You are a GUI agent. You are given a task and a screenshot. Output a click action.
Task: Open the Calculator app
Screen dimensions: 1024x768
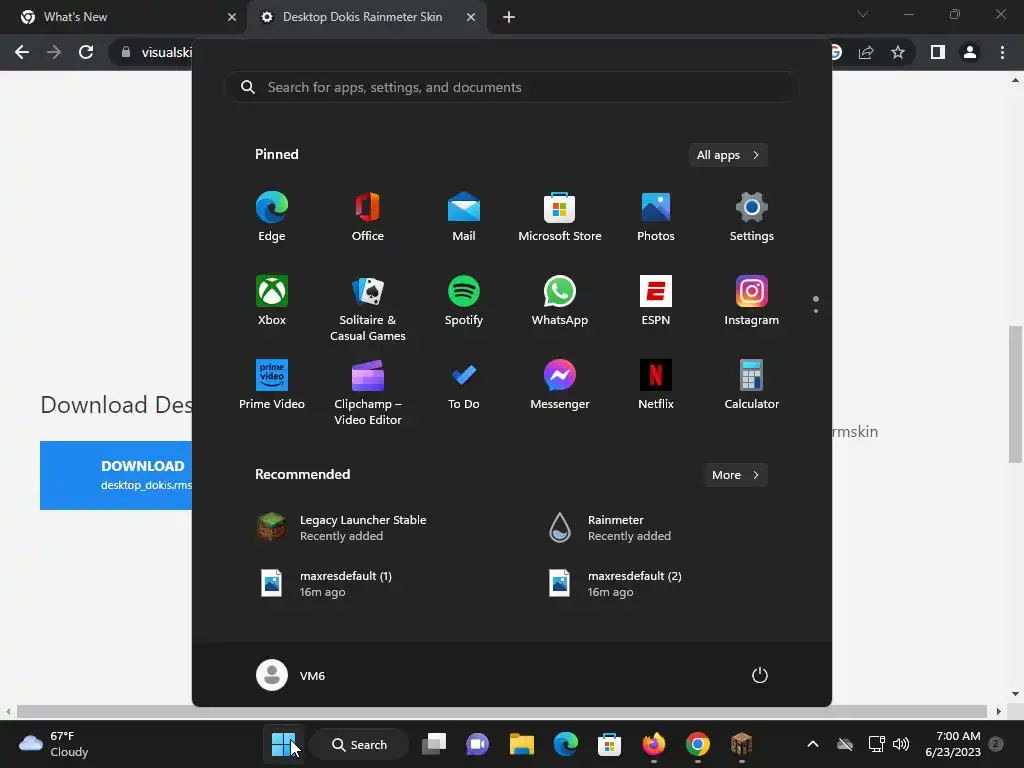click(752, 385)
